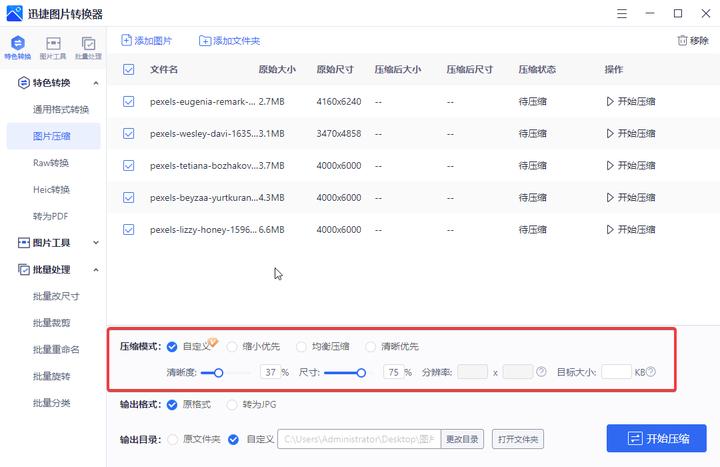Click the 特色转换 section icon in sidebar

click(x=23, y=83)
